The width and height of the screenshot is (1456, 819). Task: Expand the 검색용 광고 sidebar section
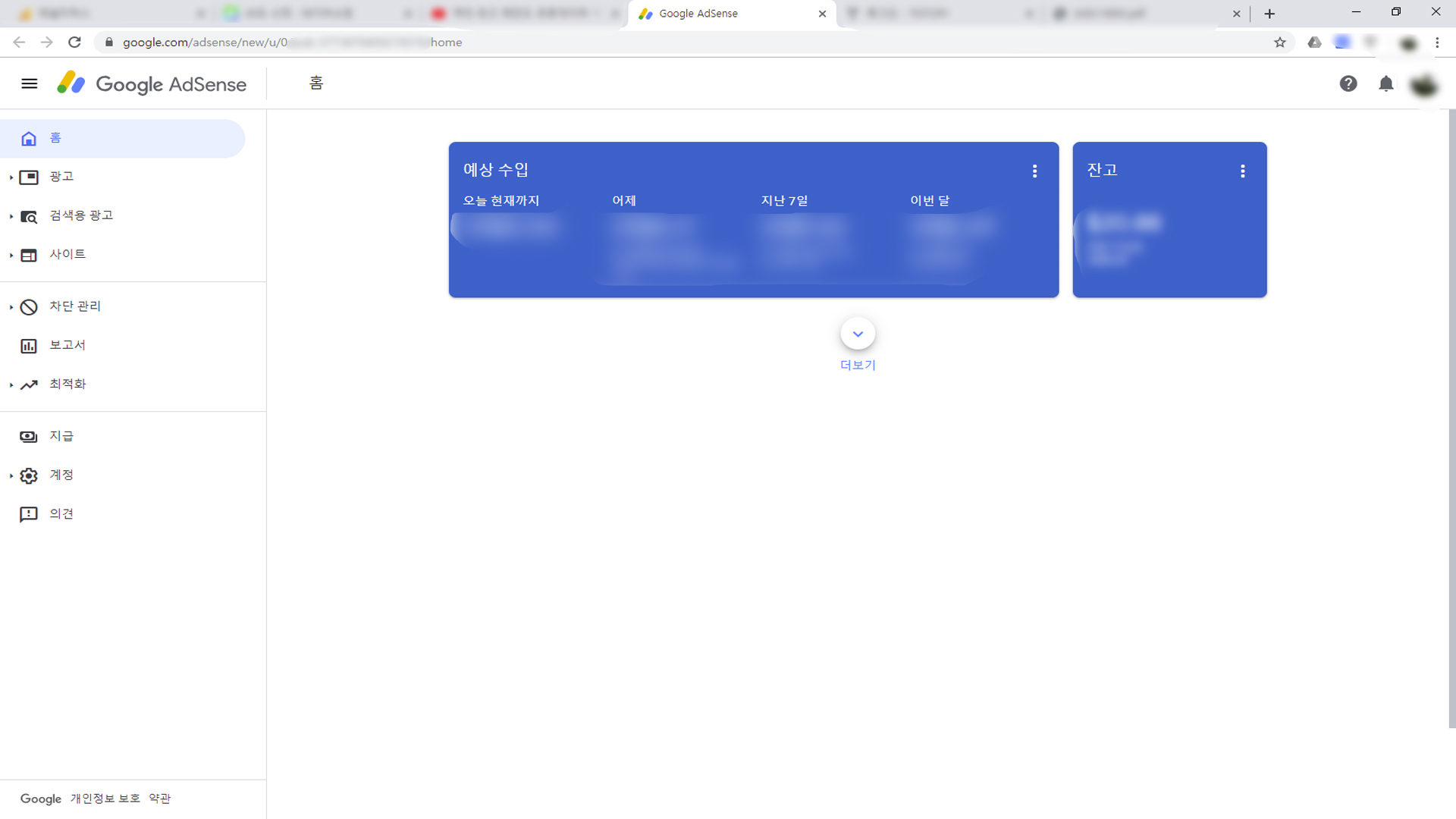tap(80, 215)
